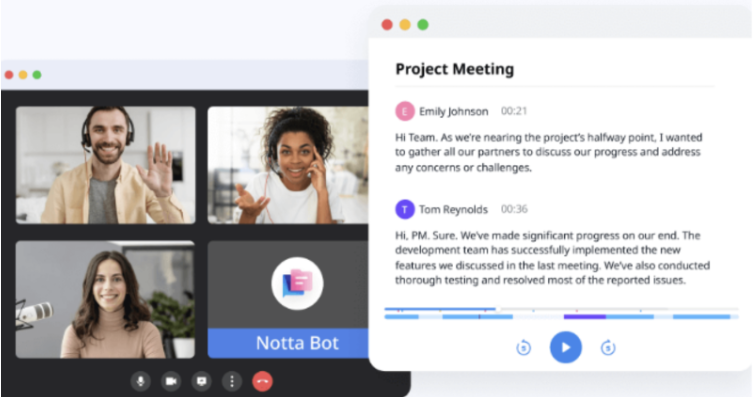This screenshot has width=755, height=399.
Task: Click Tom Reynolds' purple avatar
Action: pos(405,209)
